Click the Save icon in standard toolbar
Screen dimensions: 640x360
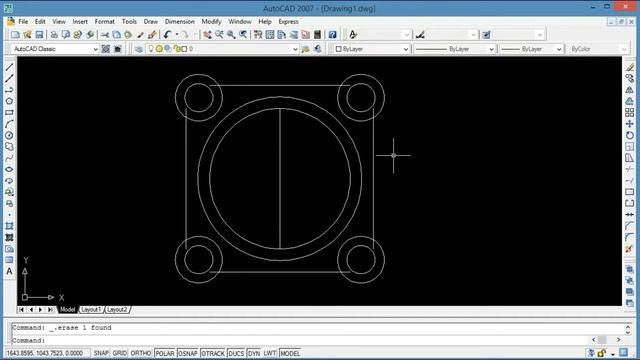(x=39, y=35)
